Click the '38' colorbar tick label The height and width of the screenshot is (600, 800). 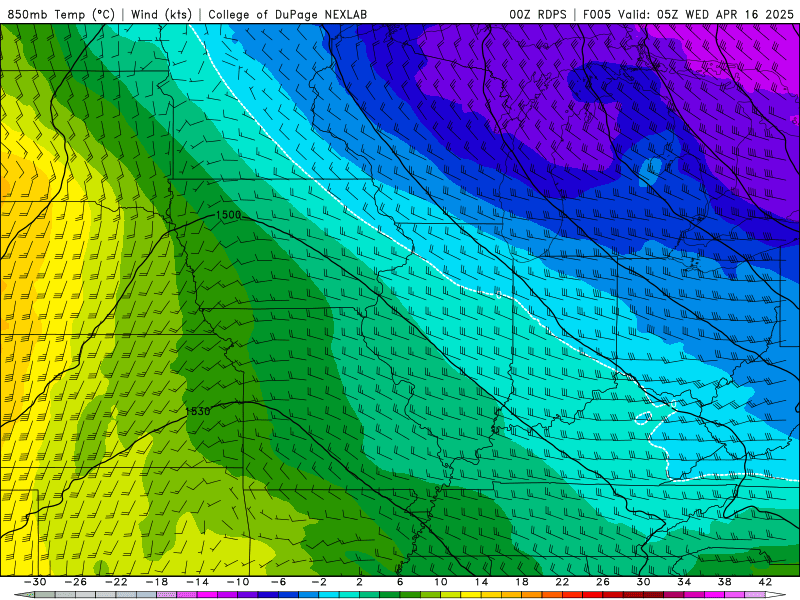[x=724, y=582]
